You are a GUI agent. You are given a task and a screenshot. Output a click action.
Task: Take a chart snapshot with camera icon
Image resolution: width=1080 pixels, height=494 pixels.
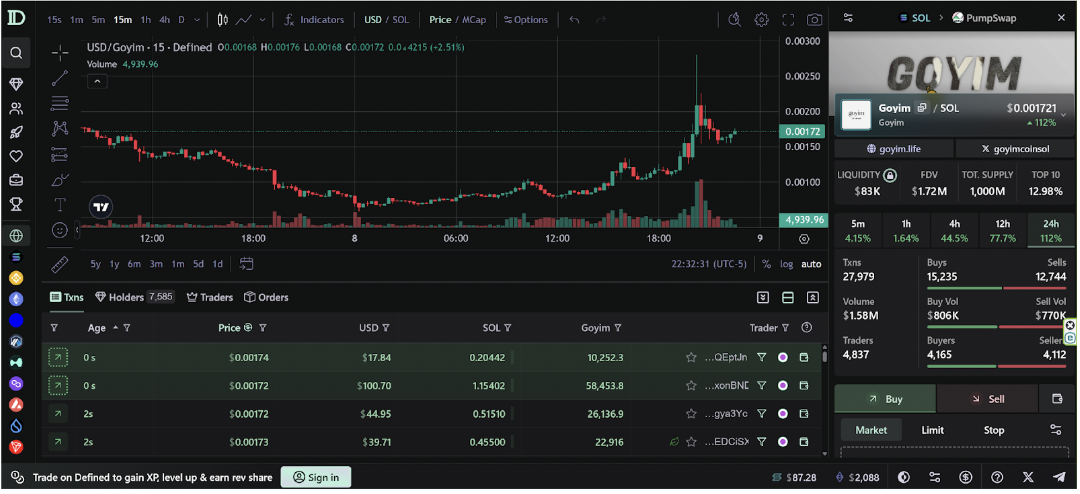click(x=815, y=20)
